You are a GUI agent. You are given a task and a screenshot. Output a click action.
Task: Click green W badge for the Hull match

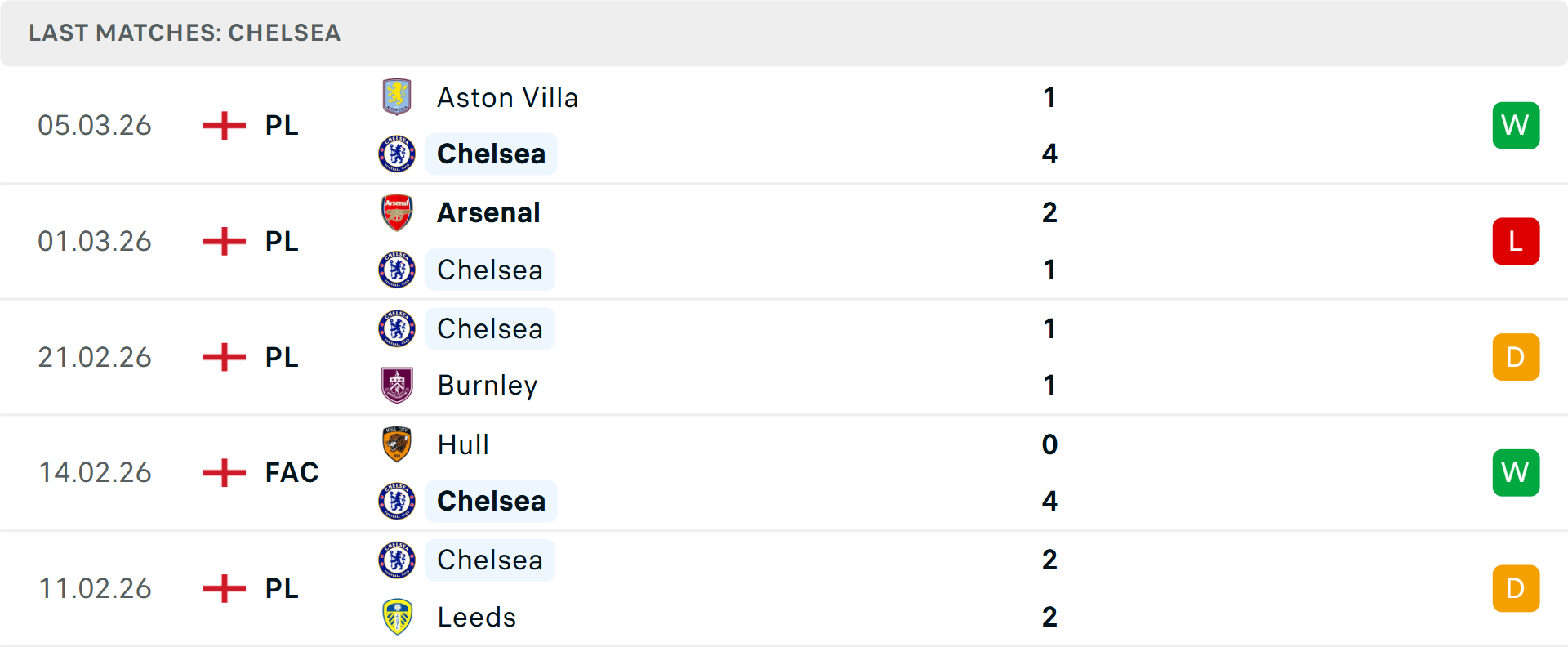[x=1516, y=472]
